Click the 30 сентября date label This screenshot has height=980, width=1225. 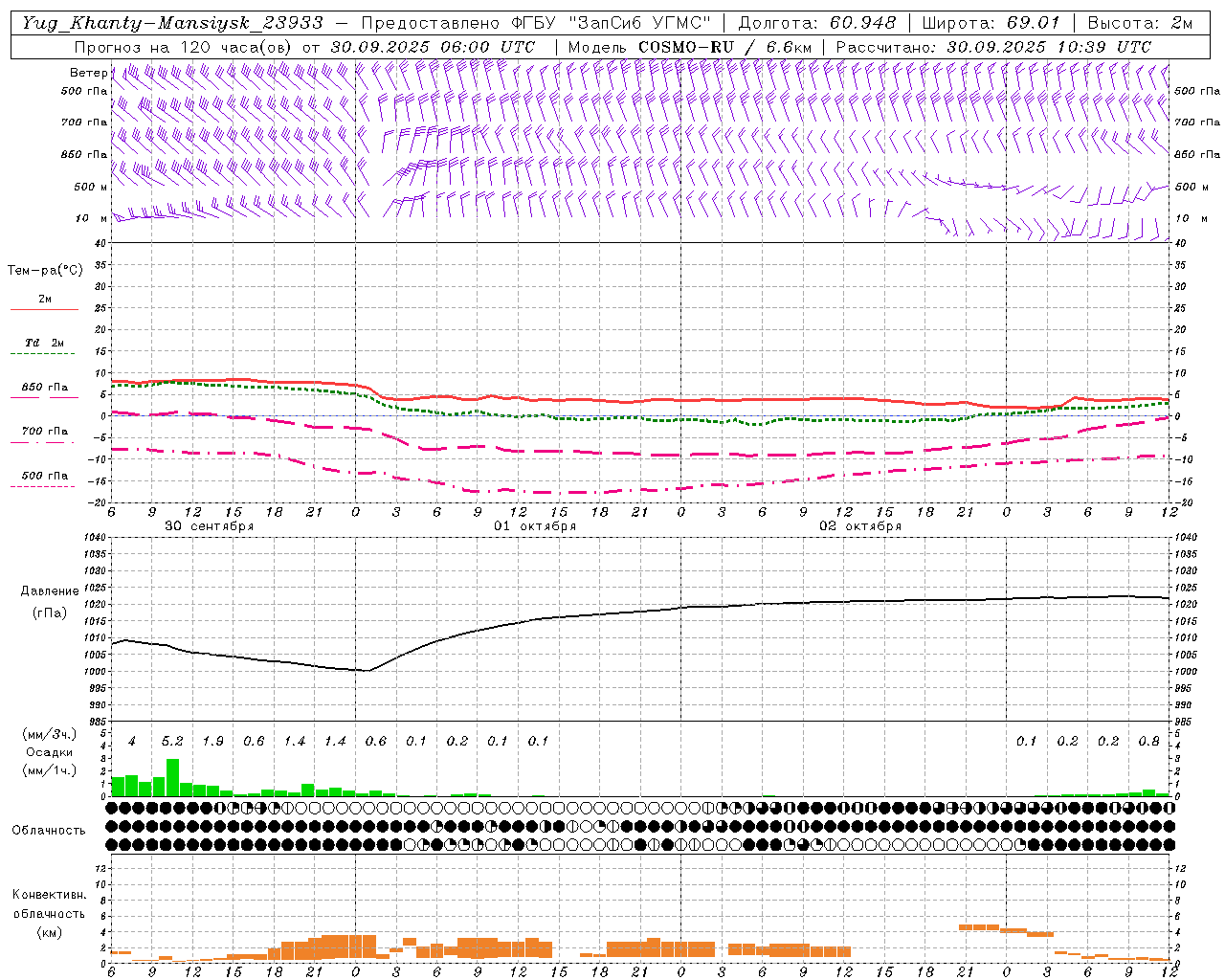click(x=209, y=526)
